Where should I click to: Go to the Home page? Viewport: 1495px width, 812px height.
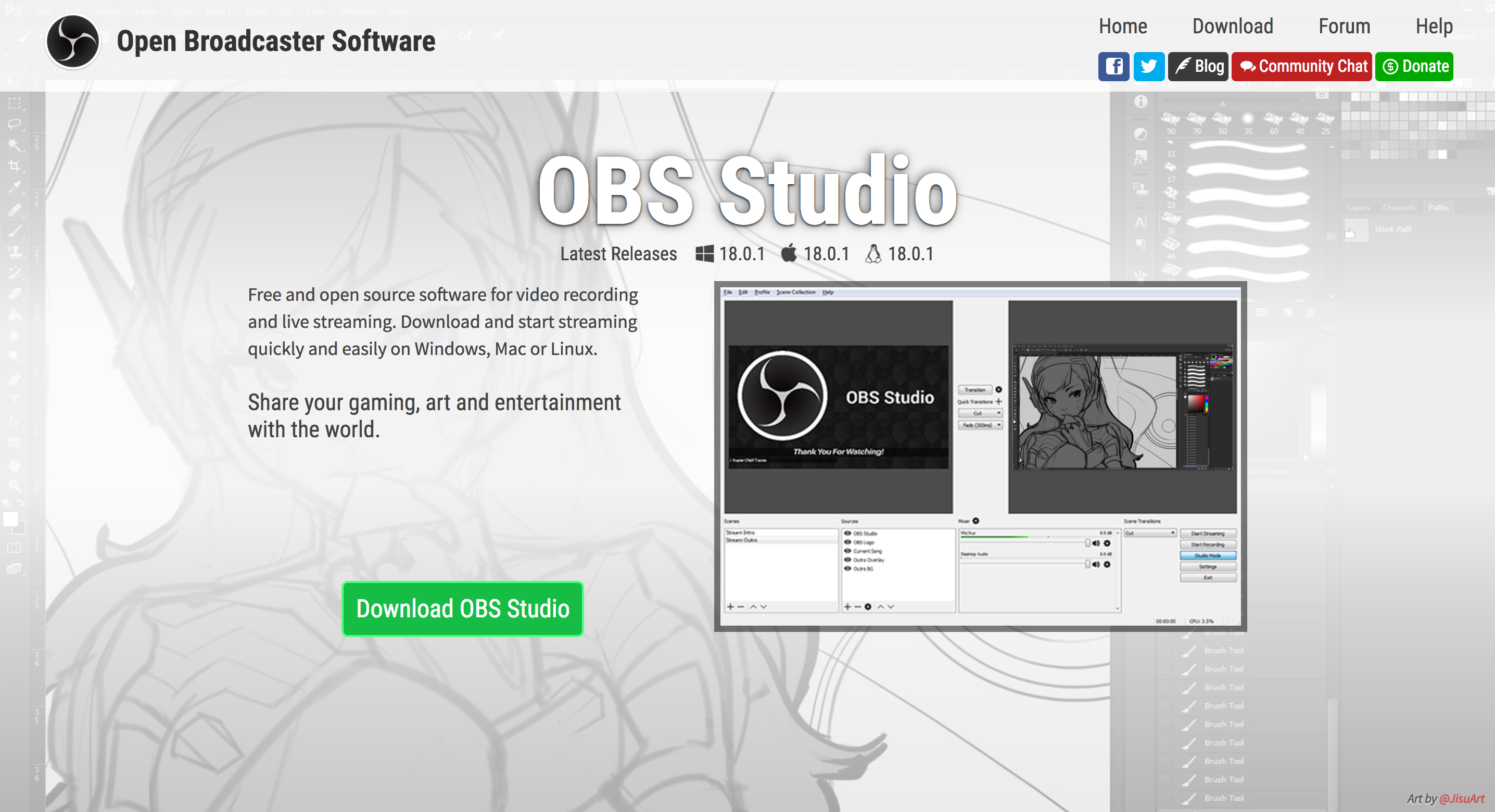point(1122,26)
